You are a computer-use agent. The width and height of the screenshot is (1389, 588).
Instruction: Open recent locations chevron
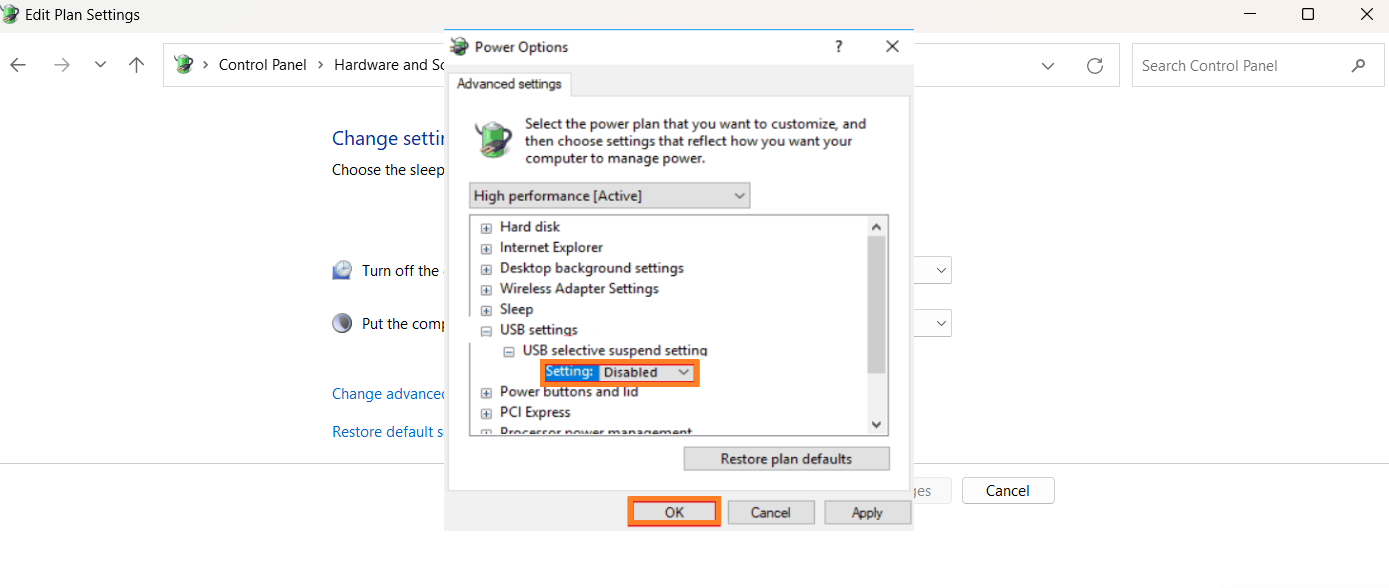(100, 65)
